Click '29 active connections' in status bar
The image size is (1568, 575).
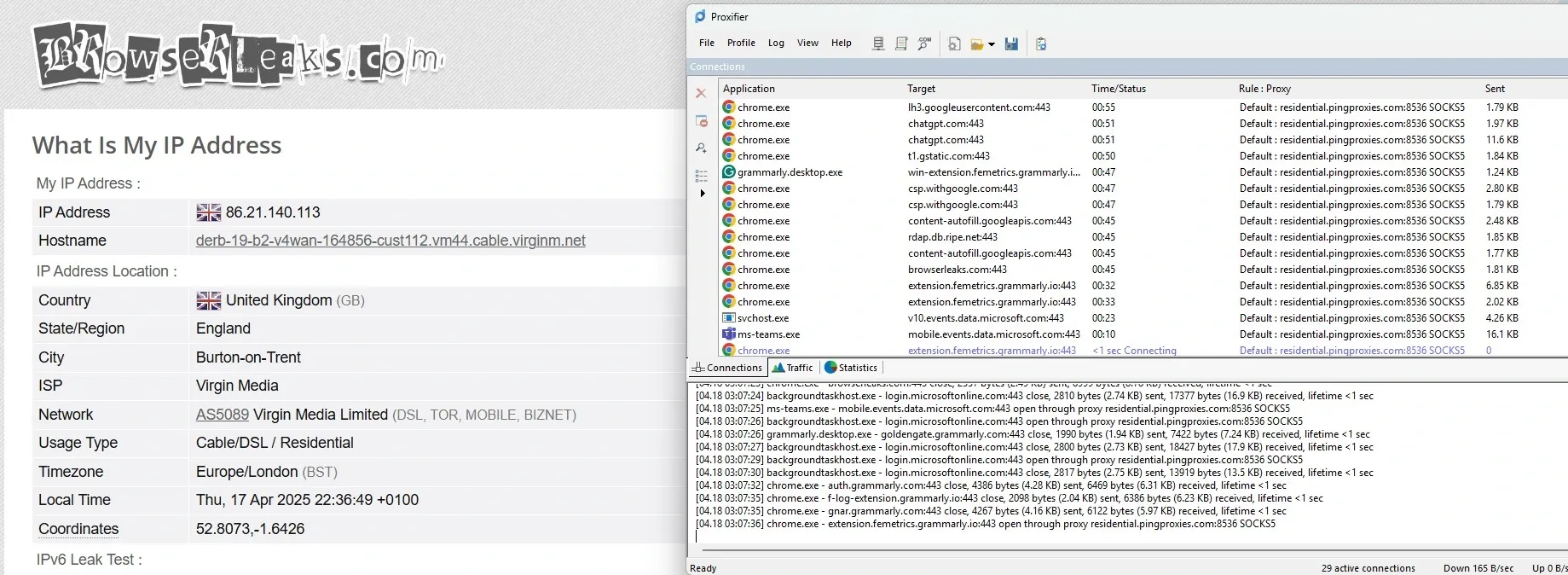pos(1368,568)
